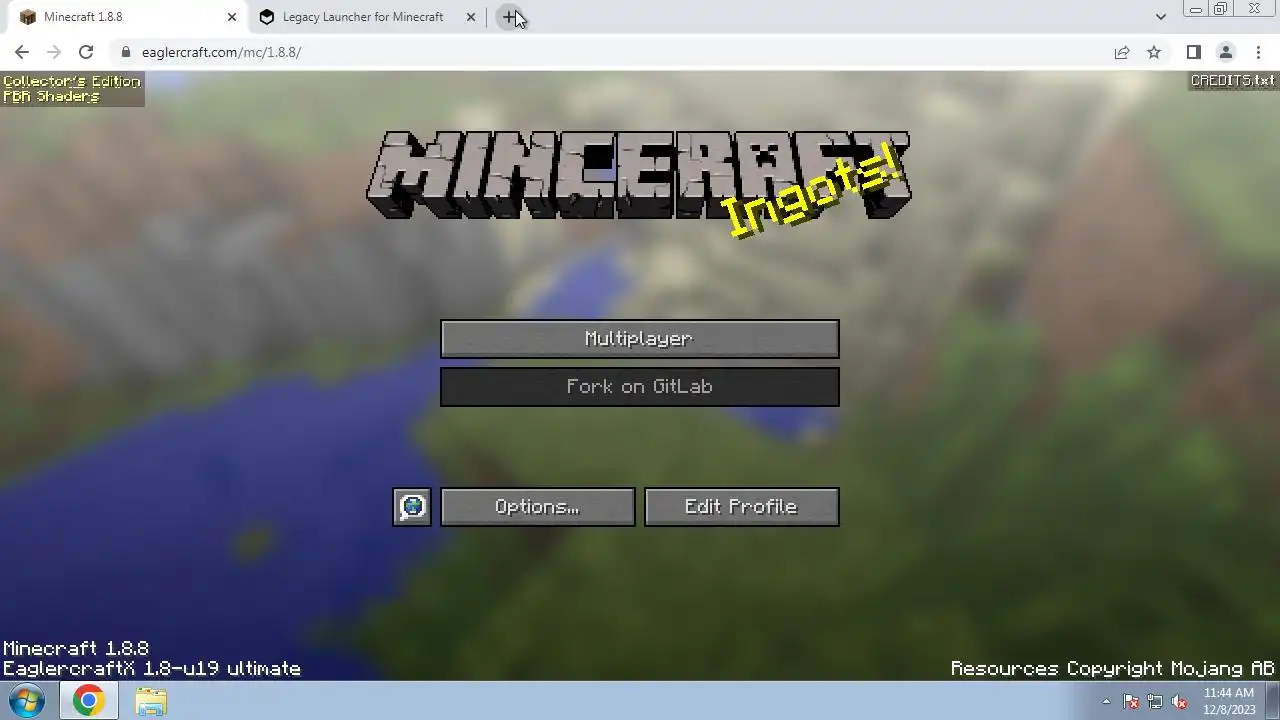The image size is (1280, 720).
Task: View site security lock info
Action: tap(126, 52)
